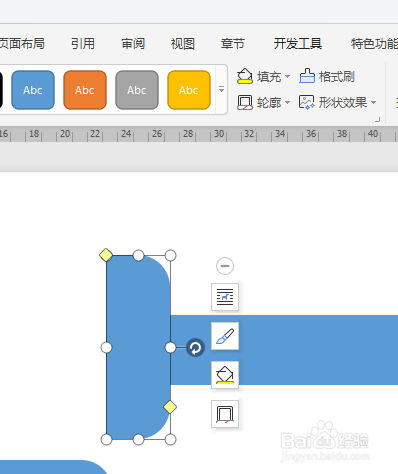Open the 填充 dropdown arrow
Viewport: 398px width, 474px height.
pos(287,77)
